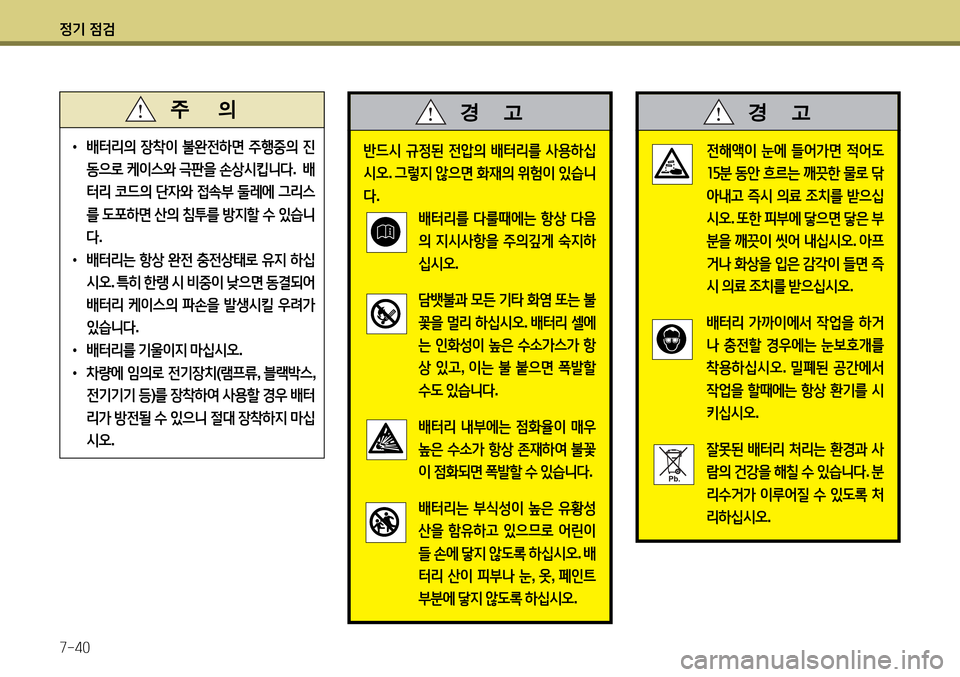This screenshot has height=677, width=960.
Task: Click the no-smoking no-flame icon
Action: point(386,314)
